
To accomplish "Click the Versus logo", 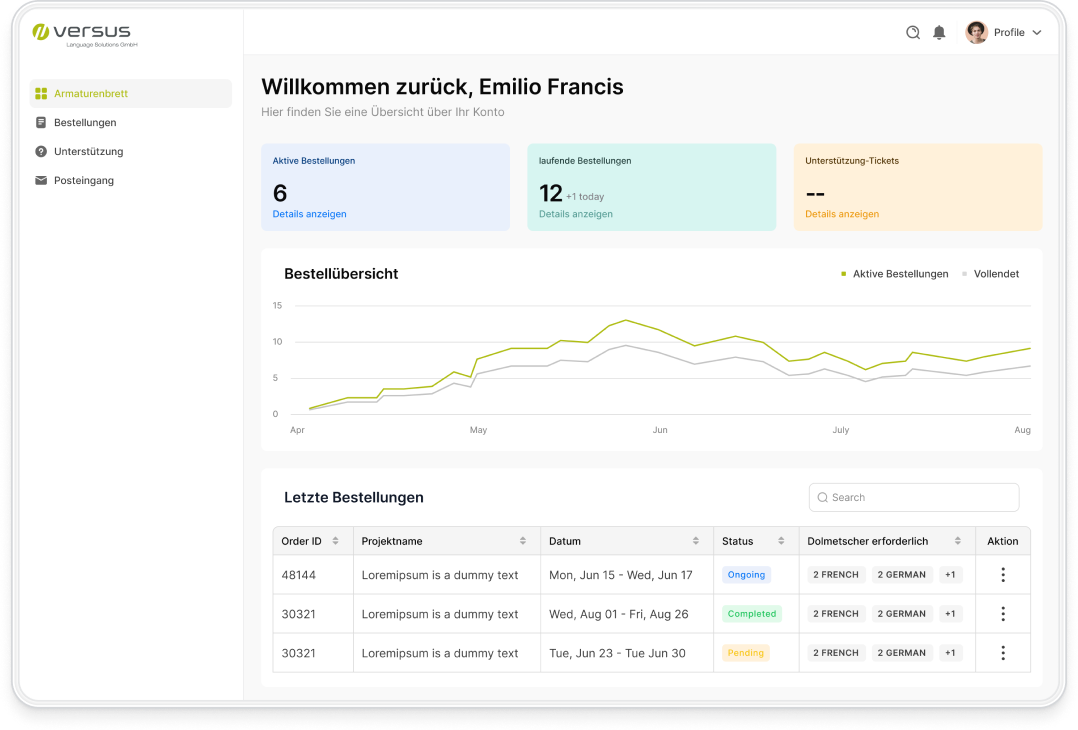I will tap(83, 33).
